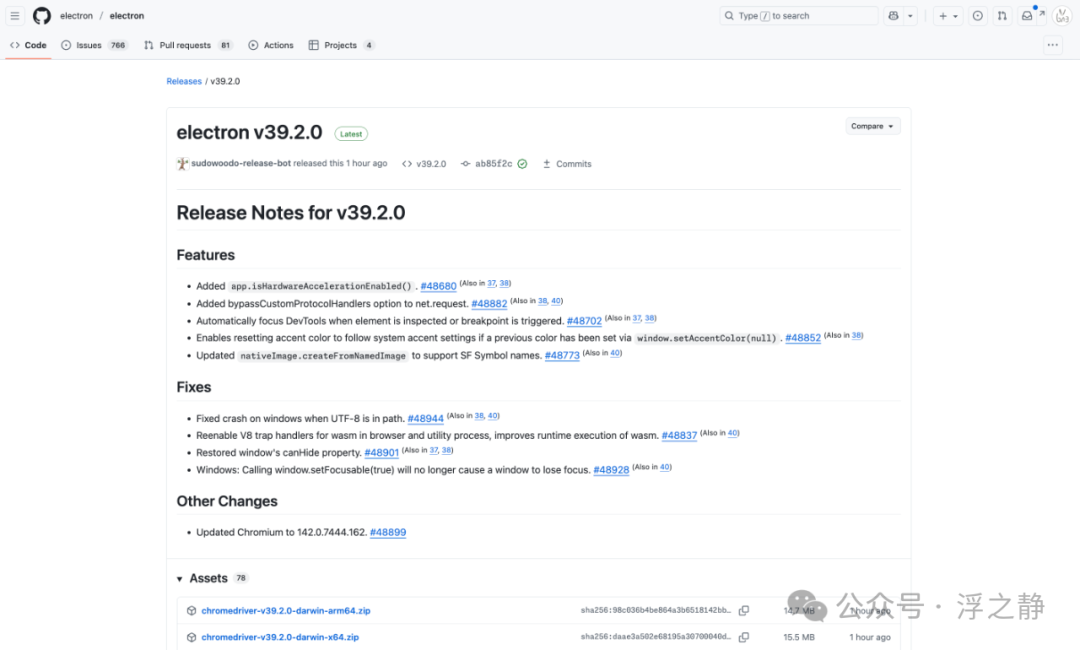Viewport: 1080px width, 650px height.
Task: Open pull request #48901
Action: click(382, 453)
